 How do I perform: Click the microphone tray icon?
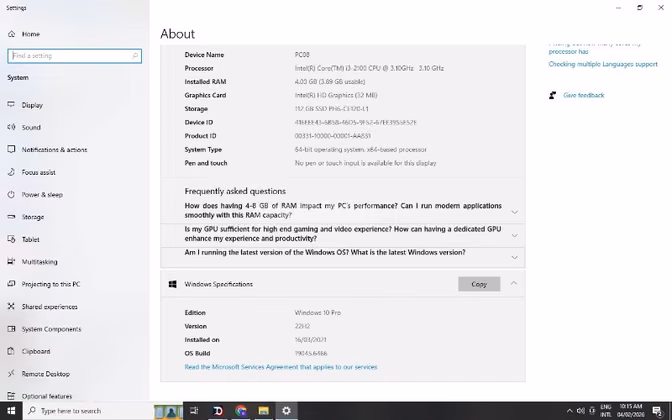[592, 411]
